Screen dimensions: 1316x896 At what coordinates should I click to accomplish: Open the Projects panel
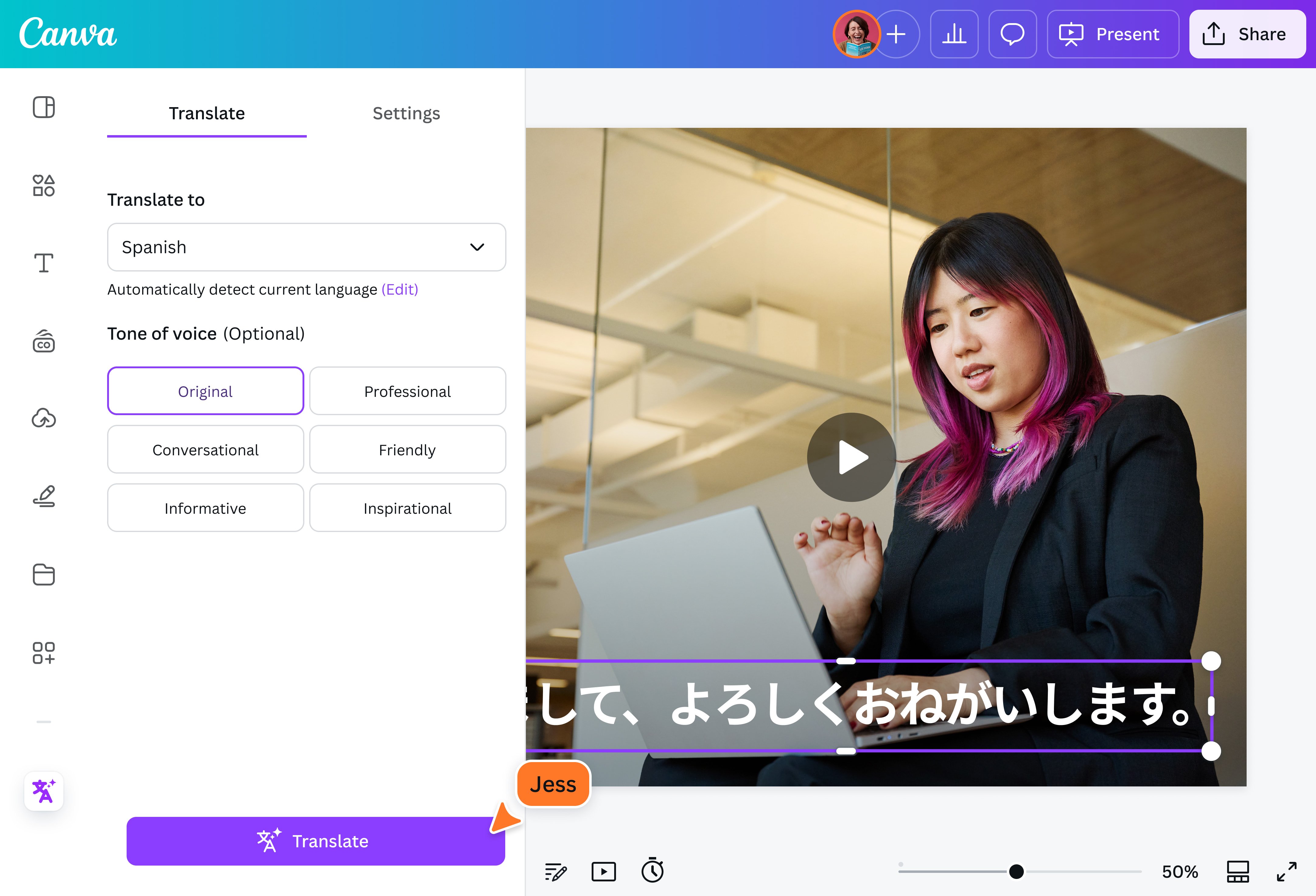[44, 574]
